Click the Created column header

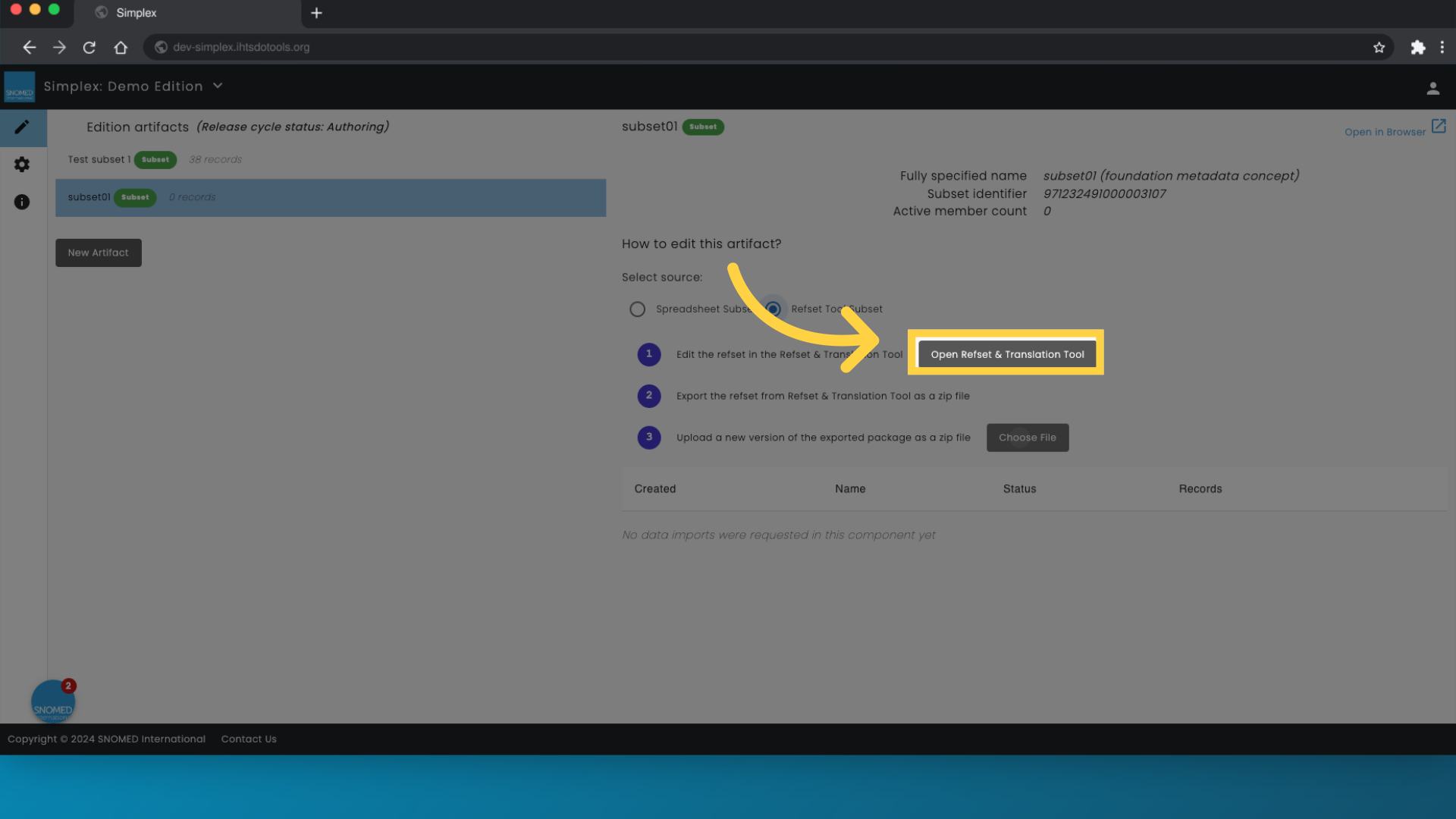(655, 489)
